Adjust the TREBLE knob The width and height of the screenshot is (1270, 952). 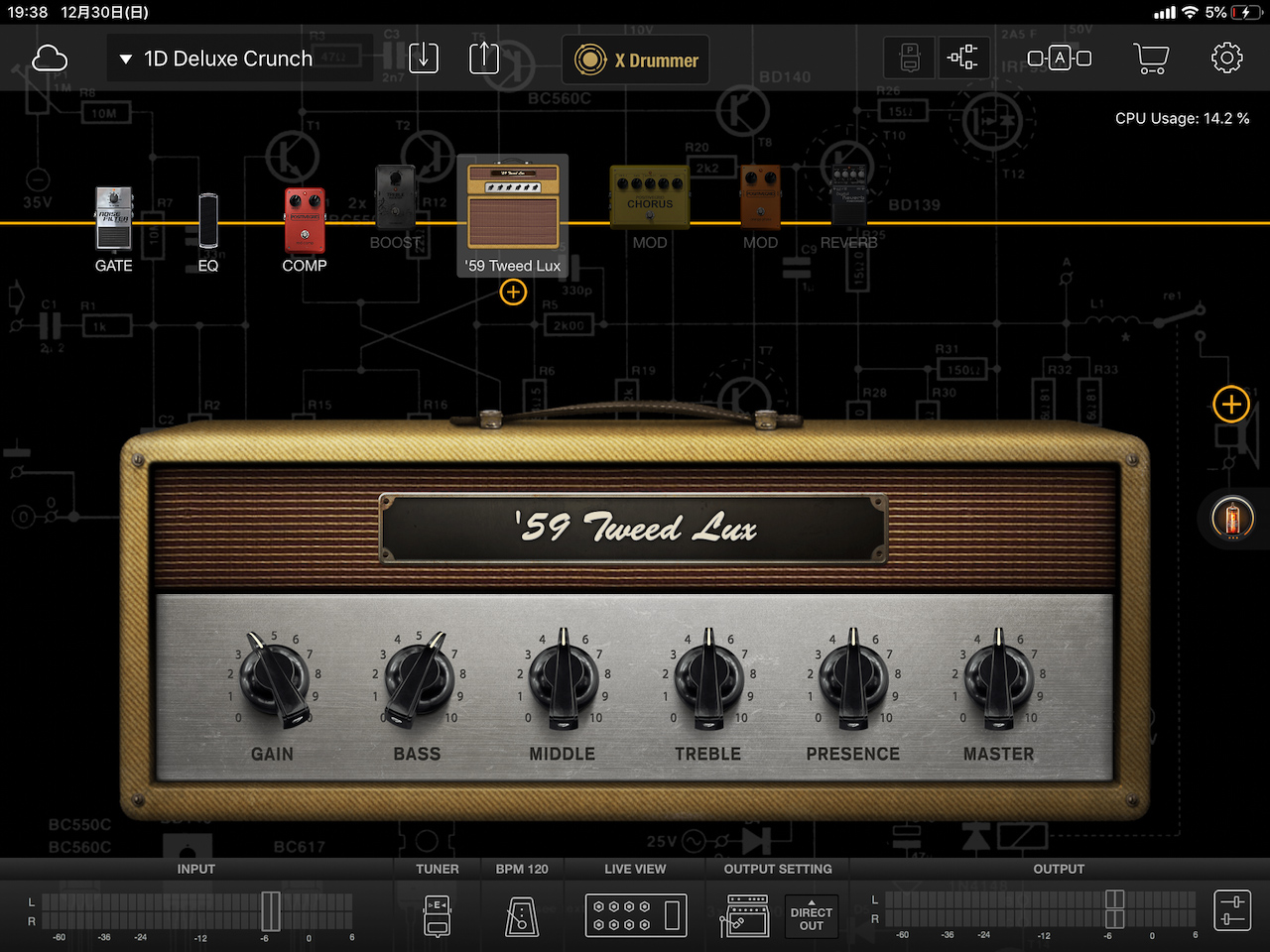pyautogui.click(x=708, y=679)
